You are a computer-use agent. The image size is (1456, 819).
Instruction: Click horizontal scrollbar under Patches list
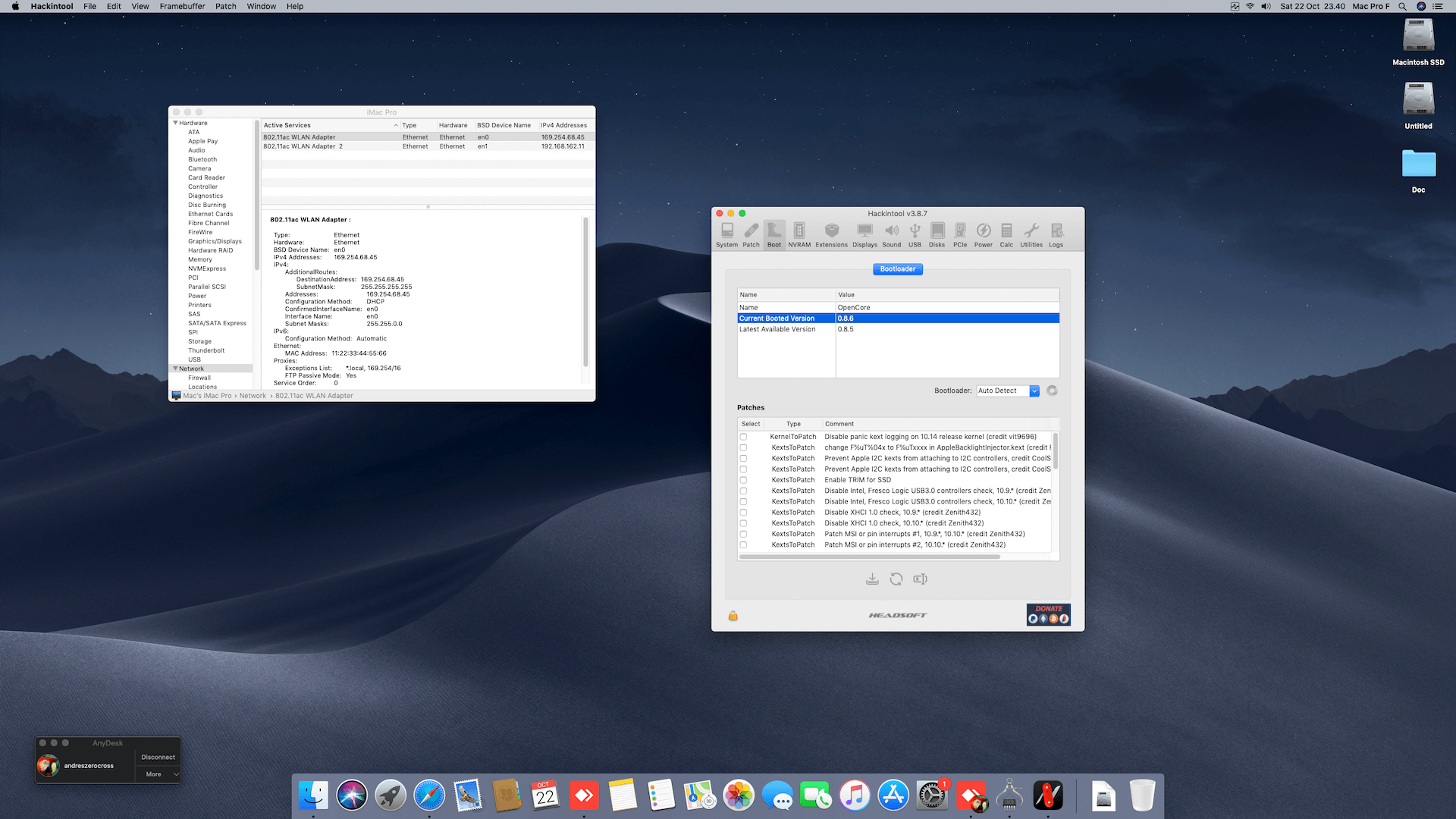coord(870,557)
